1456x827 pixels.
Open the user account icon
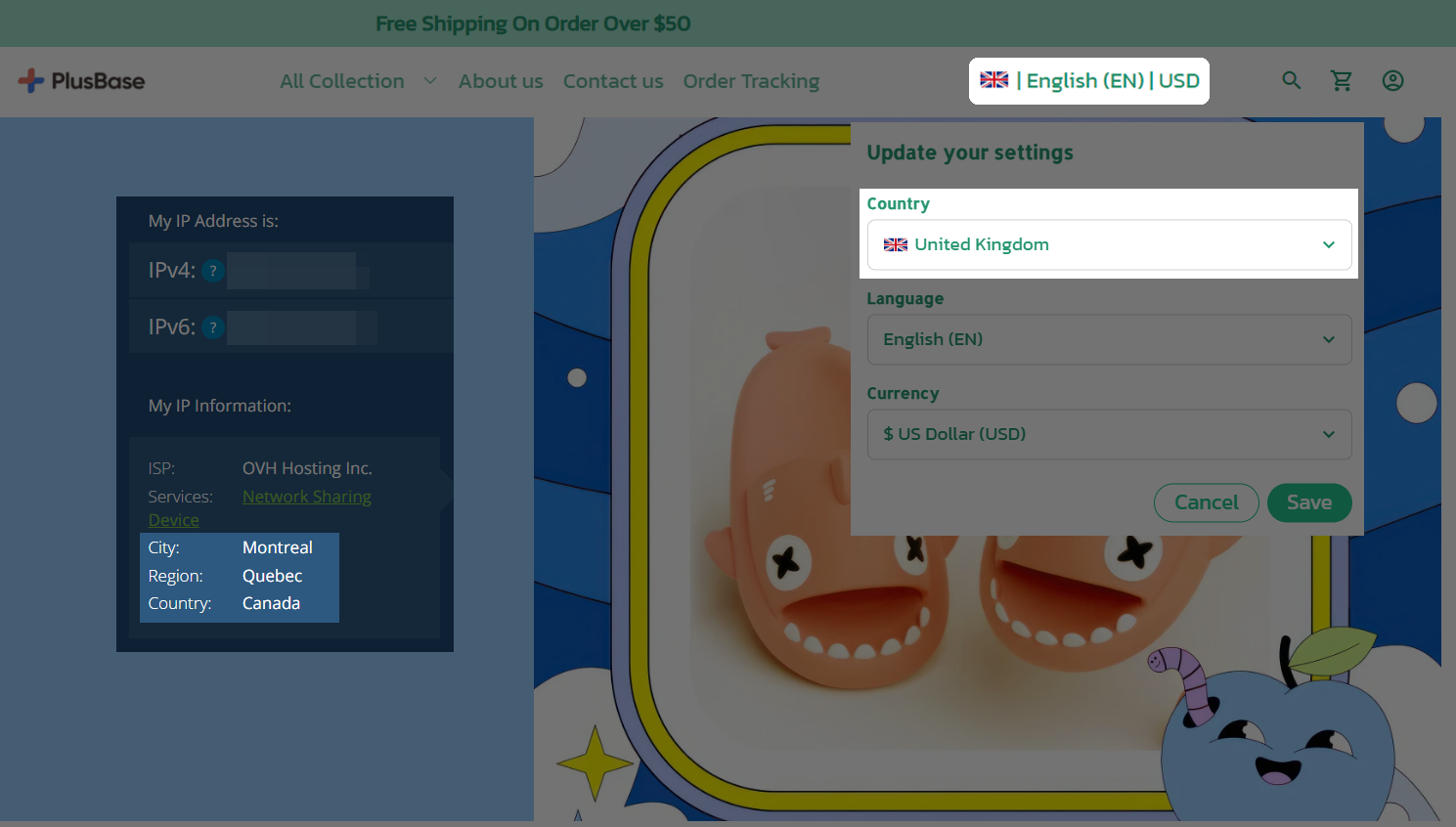coord(1392,81)
